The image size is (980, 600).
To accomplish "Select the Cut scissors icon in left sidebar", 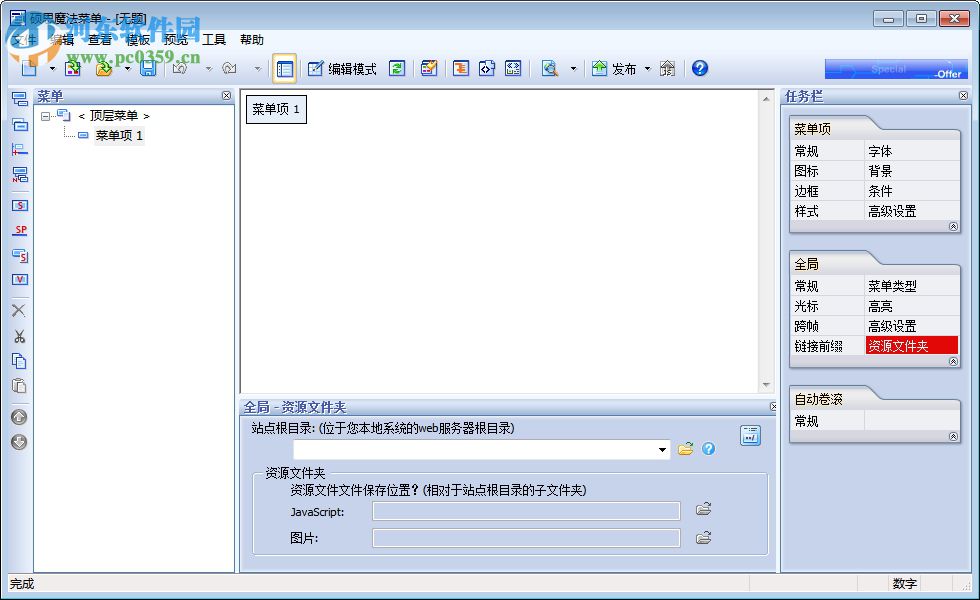I will (x=18, y=337).
